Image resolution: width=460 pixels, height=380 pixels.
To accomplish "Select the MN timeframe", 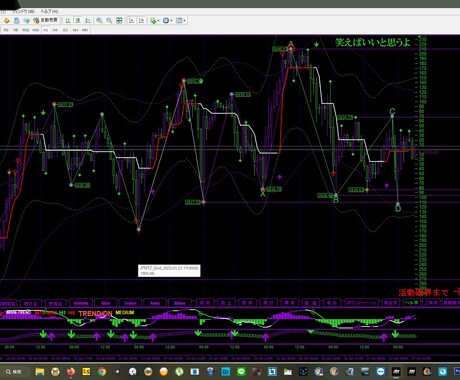I will coord(85,30).
